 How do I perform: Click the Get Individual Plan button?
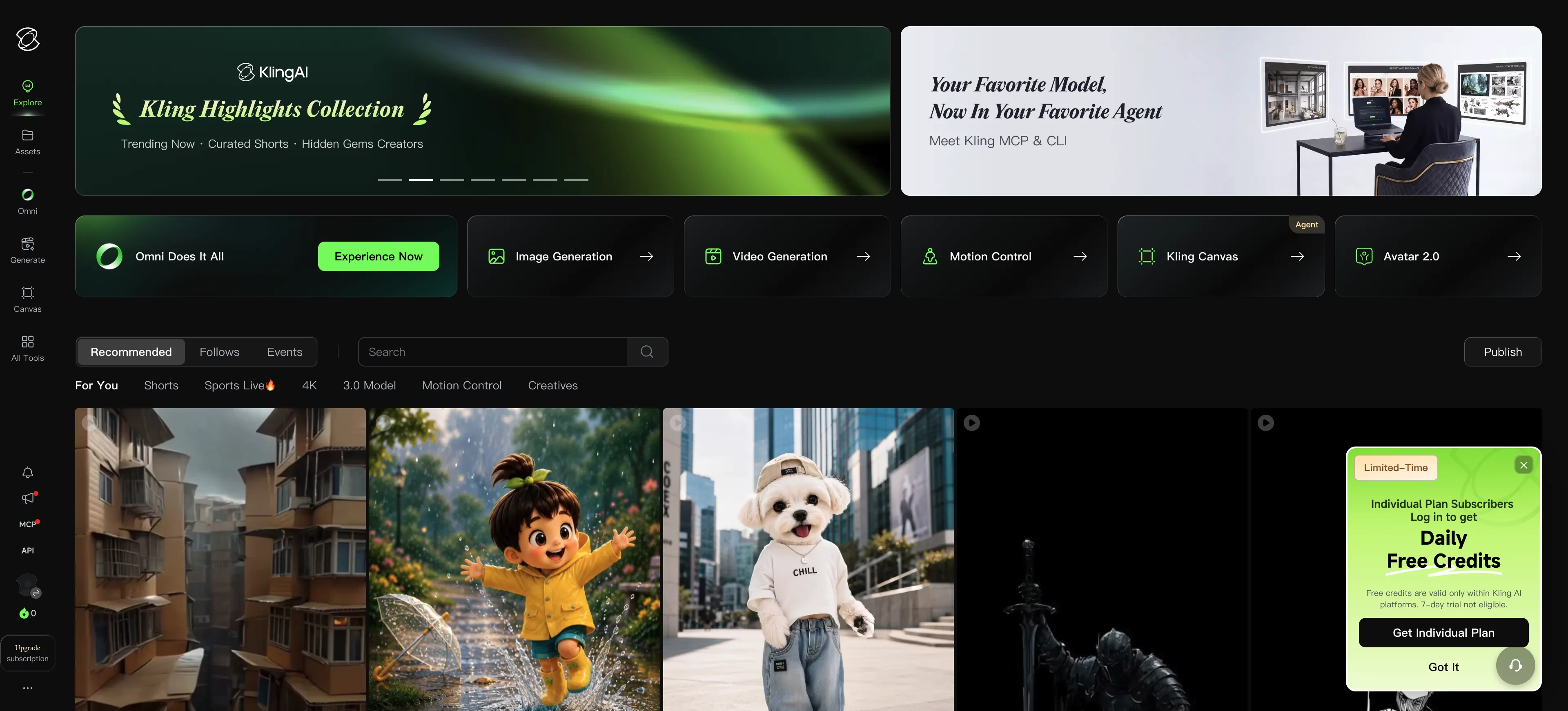1443,633
